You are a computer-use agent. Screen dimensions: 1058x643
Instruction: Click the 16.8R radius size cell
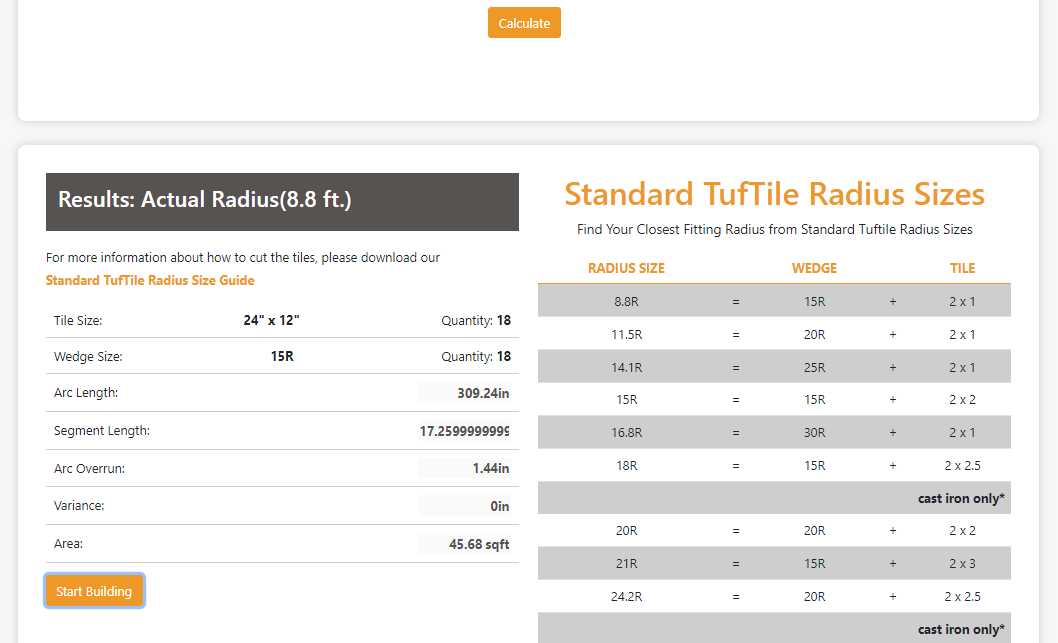pos(626,432)
